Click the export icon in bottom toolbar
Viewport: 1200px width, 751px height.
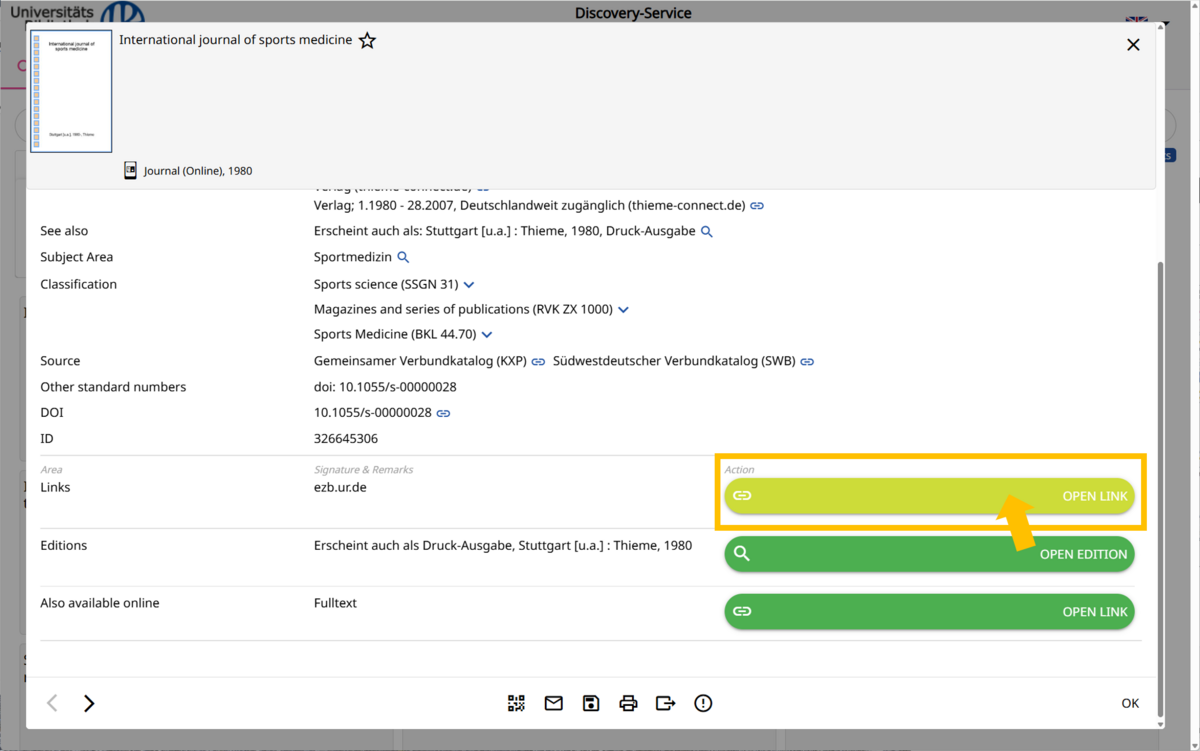[665, 704]
